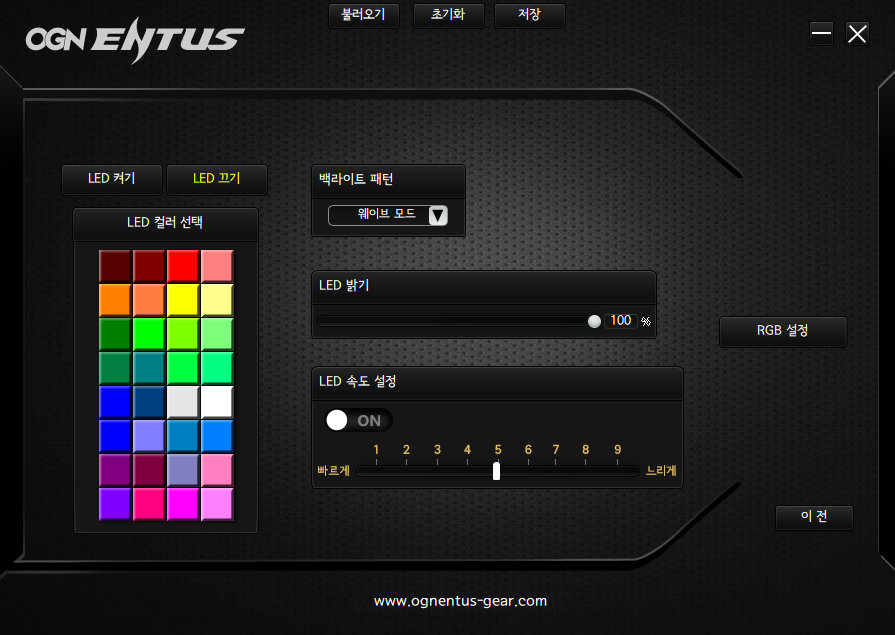Set the brightness percent value field
The height and width of the screenshot is (635, 895).
click(x=621, y=321)
